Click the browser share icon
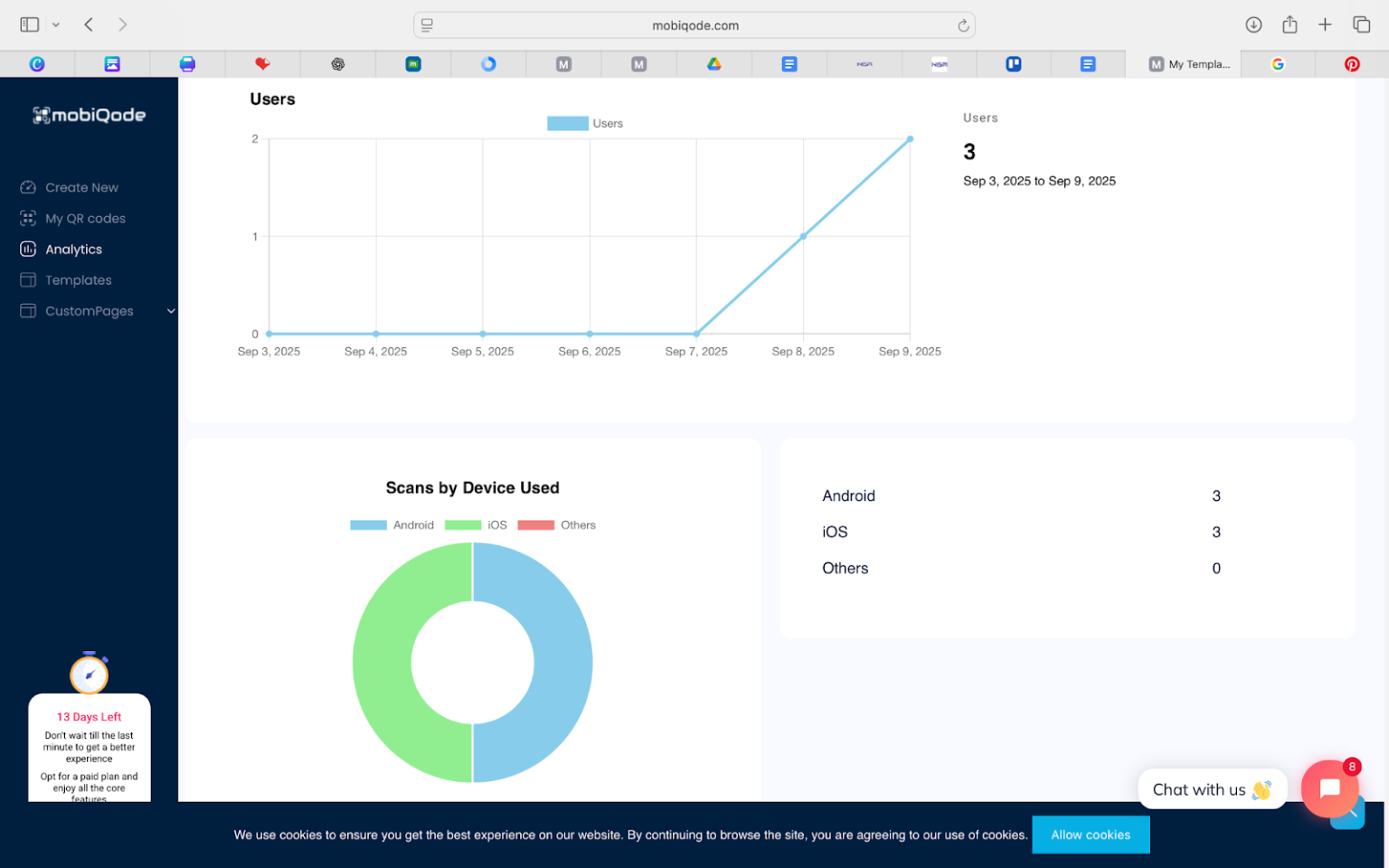Viewport: 1389px width, 868px height. click(x=1290, y=24)
